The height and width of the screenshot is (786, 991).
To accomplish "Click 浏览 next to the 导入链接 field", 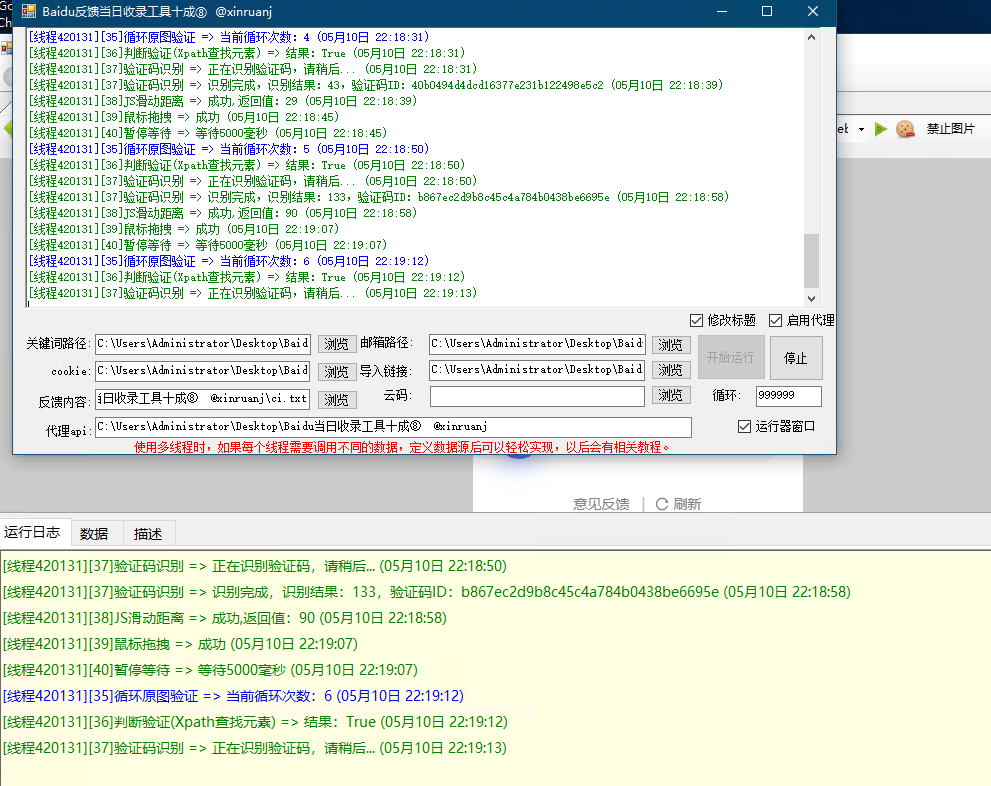I will coord(671,370).
